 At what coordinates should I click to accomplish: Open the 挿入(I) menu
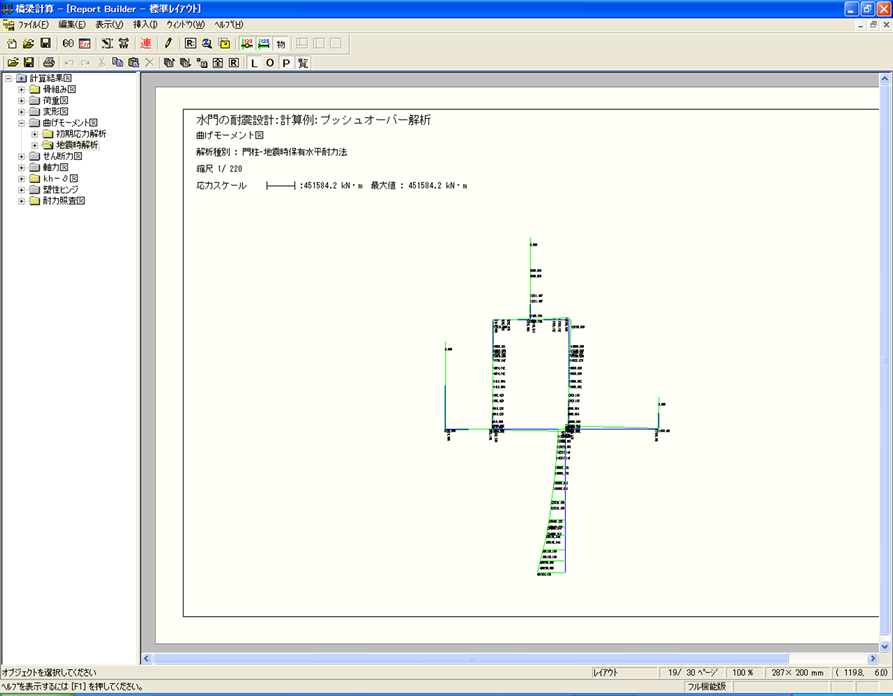pos(145,23)
